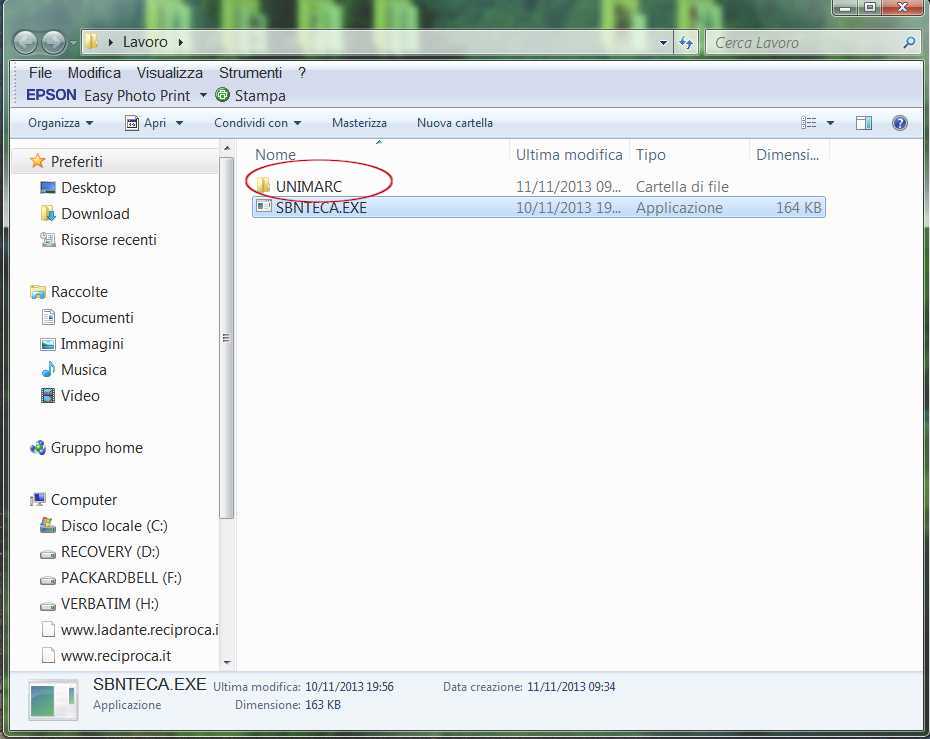Click the Video filmstrip icon
Image resolution: width=930 pixels, height=739 pixels.
(47, 395)
